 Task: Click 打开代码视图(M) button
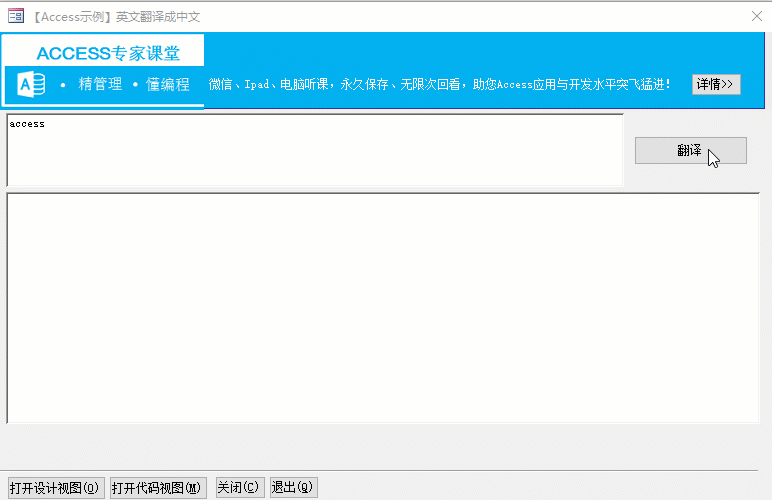click(158, 488)
